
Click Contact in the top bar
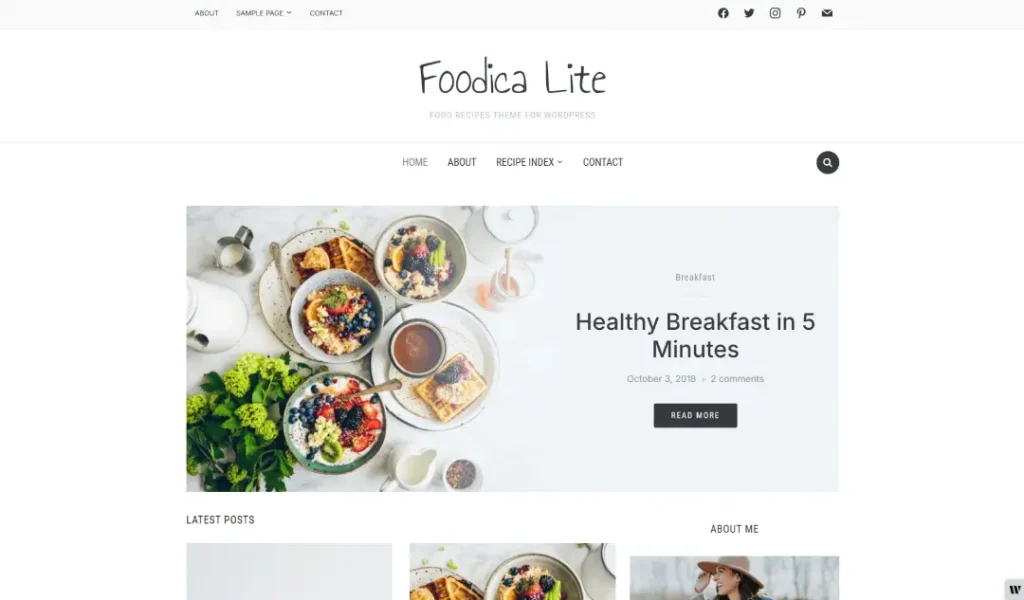pyautogui.click(x=326, y=13)
